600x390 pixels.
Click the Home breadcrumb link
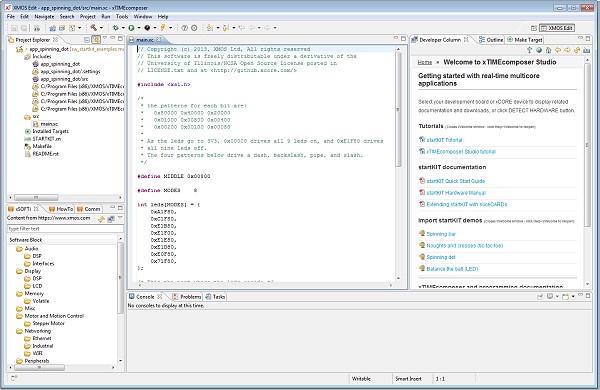pos(425,62)
